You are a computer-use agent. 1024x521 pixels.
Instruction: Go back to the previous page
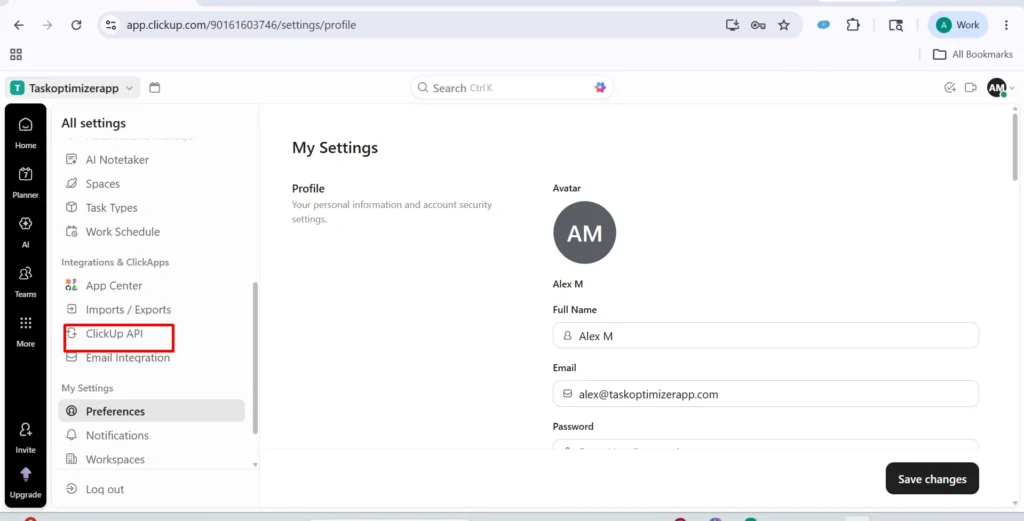coord(19,25)
